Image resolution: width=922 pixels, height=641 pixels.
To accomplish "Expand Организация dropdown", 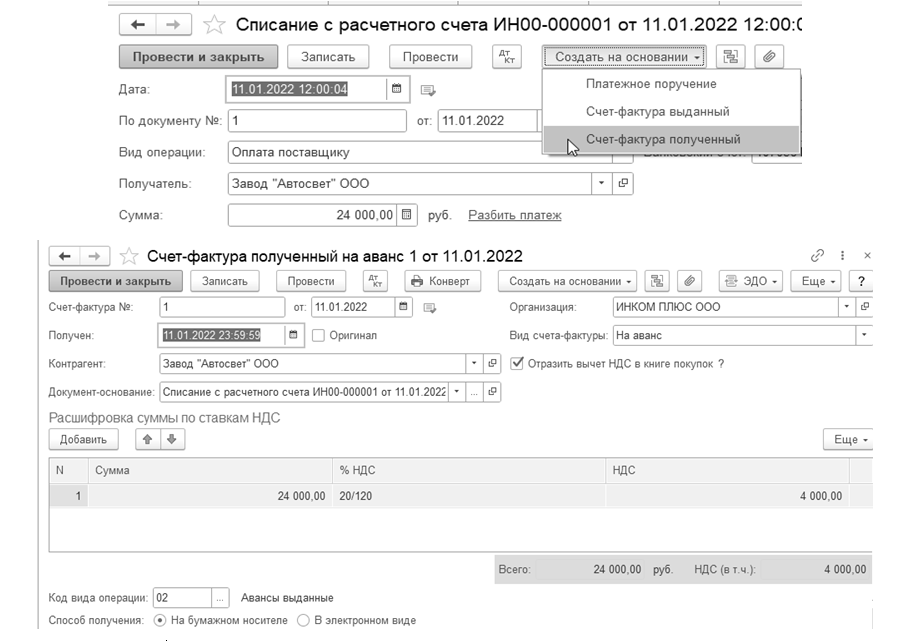I will (846, 306).
